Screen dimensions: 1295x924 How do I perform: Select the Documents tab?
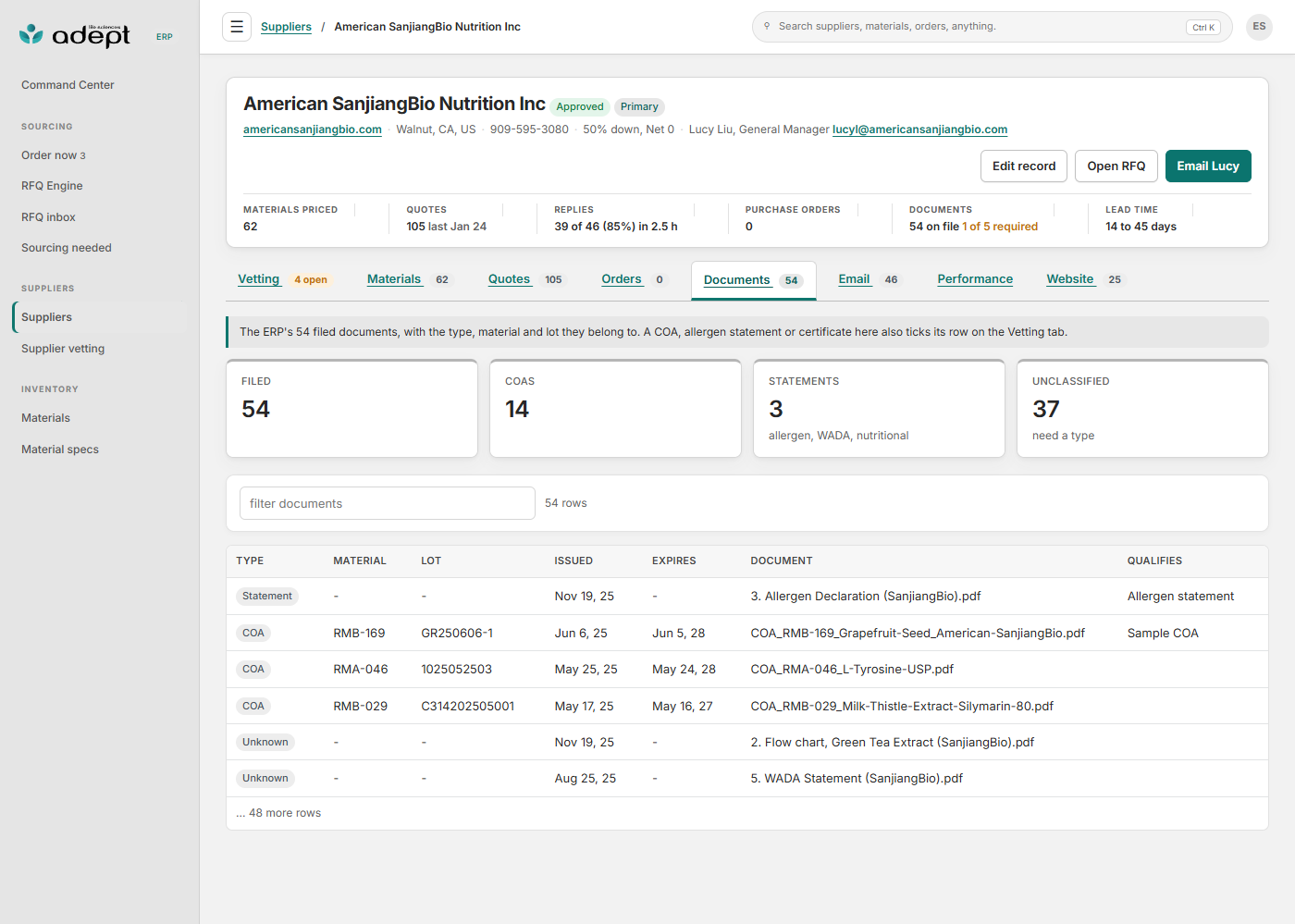click(x=753, y=280)
